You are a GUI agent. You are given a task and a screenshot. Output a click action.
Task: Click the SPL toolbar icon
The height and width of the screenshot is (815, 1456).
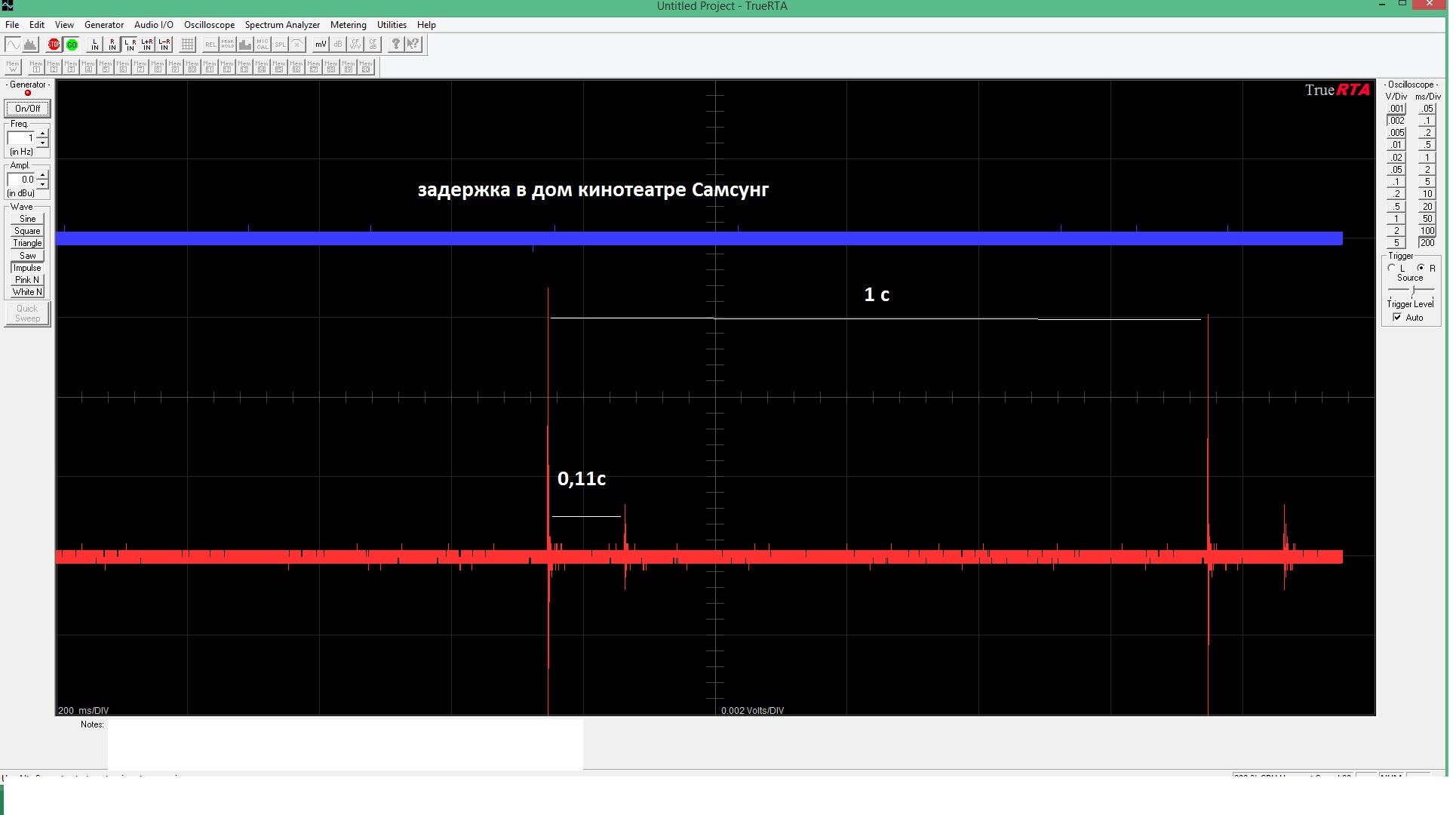280,45
